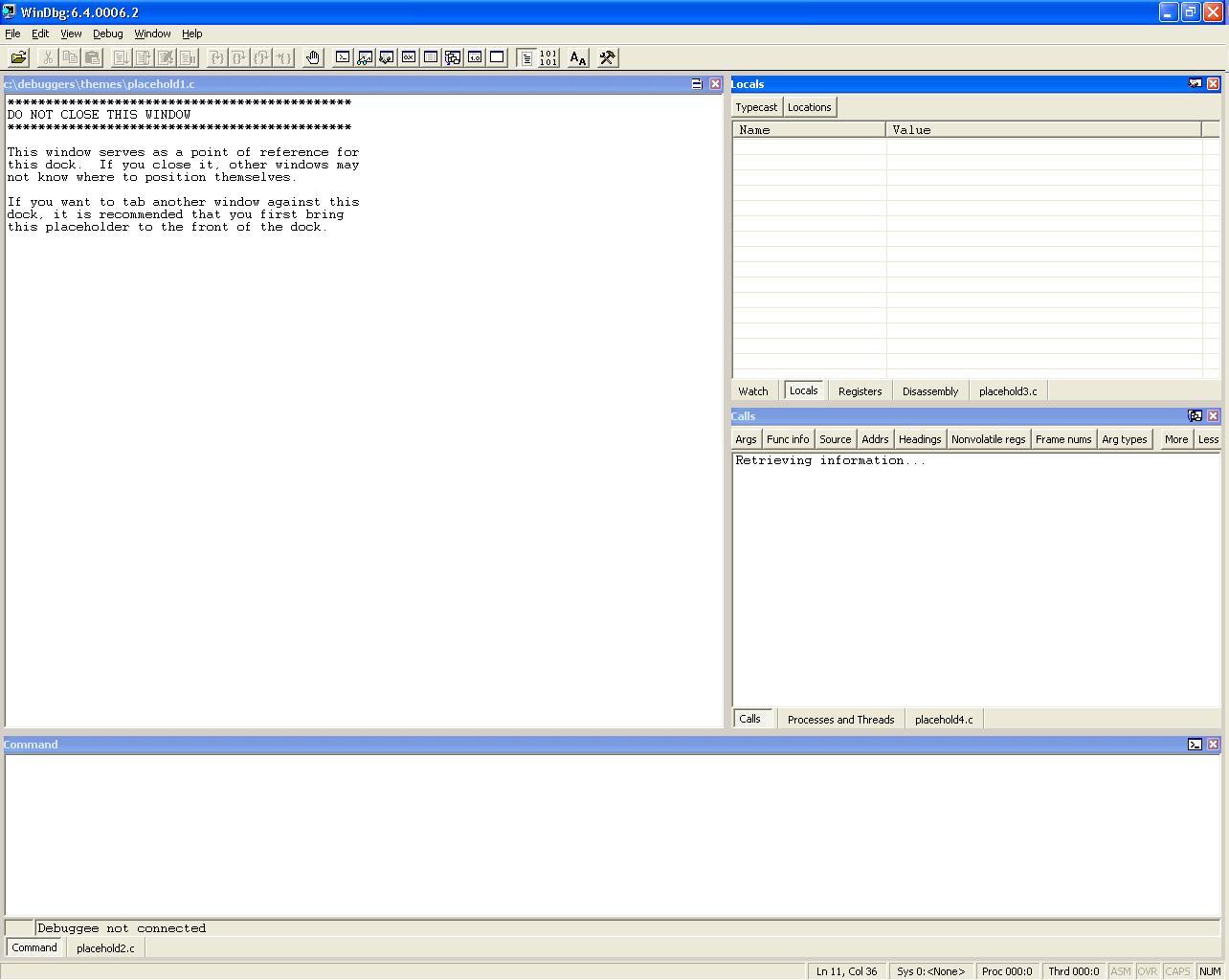Switch to the Processes and Threads tab
Image resolution: width=1229 pixels, height=980 pixels.
(x=840, y=719)
